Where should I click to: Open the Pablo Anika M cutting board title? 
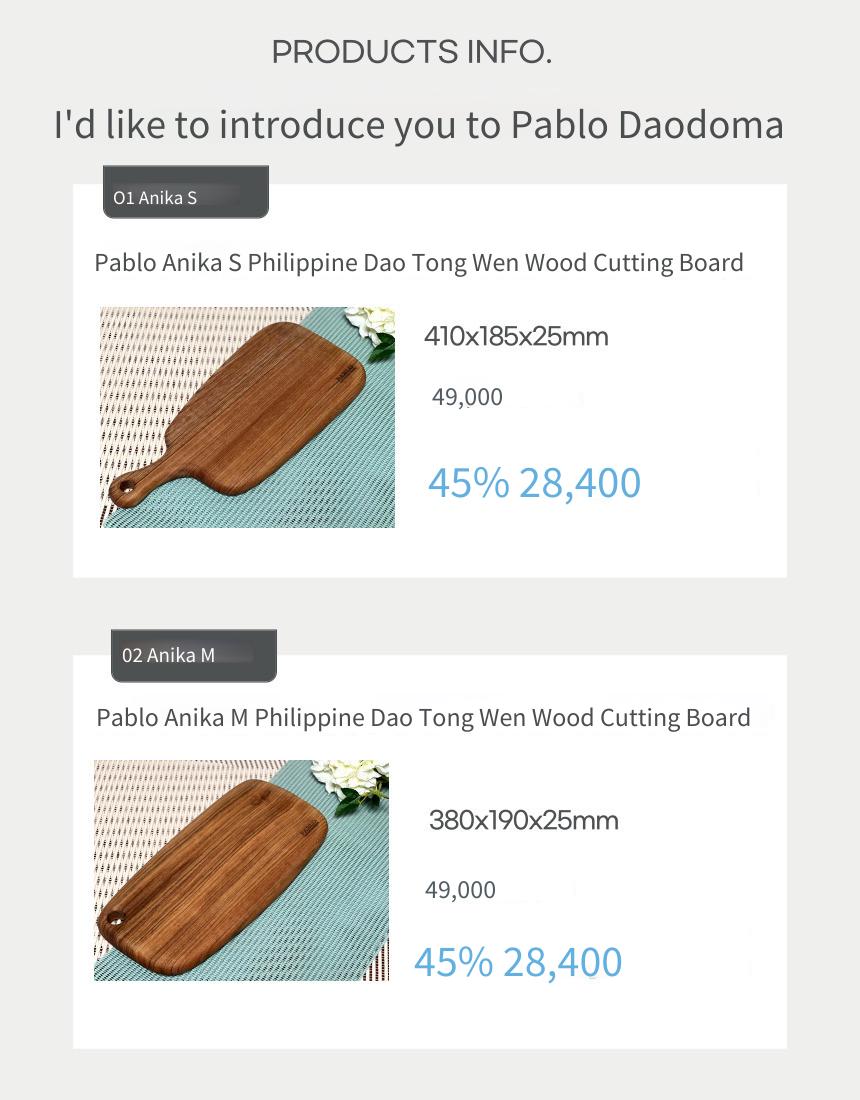pyautogui.click(x=423, y=718)
